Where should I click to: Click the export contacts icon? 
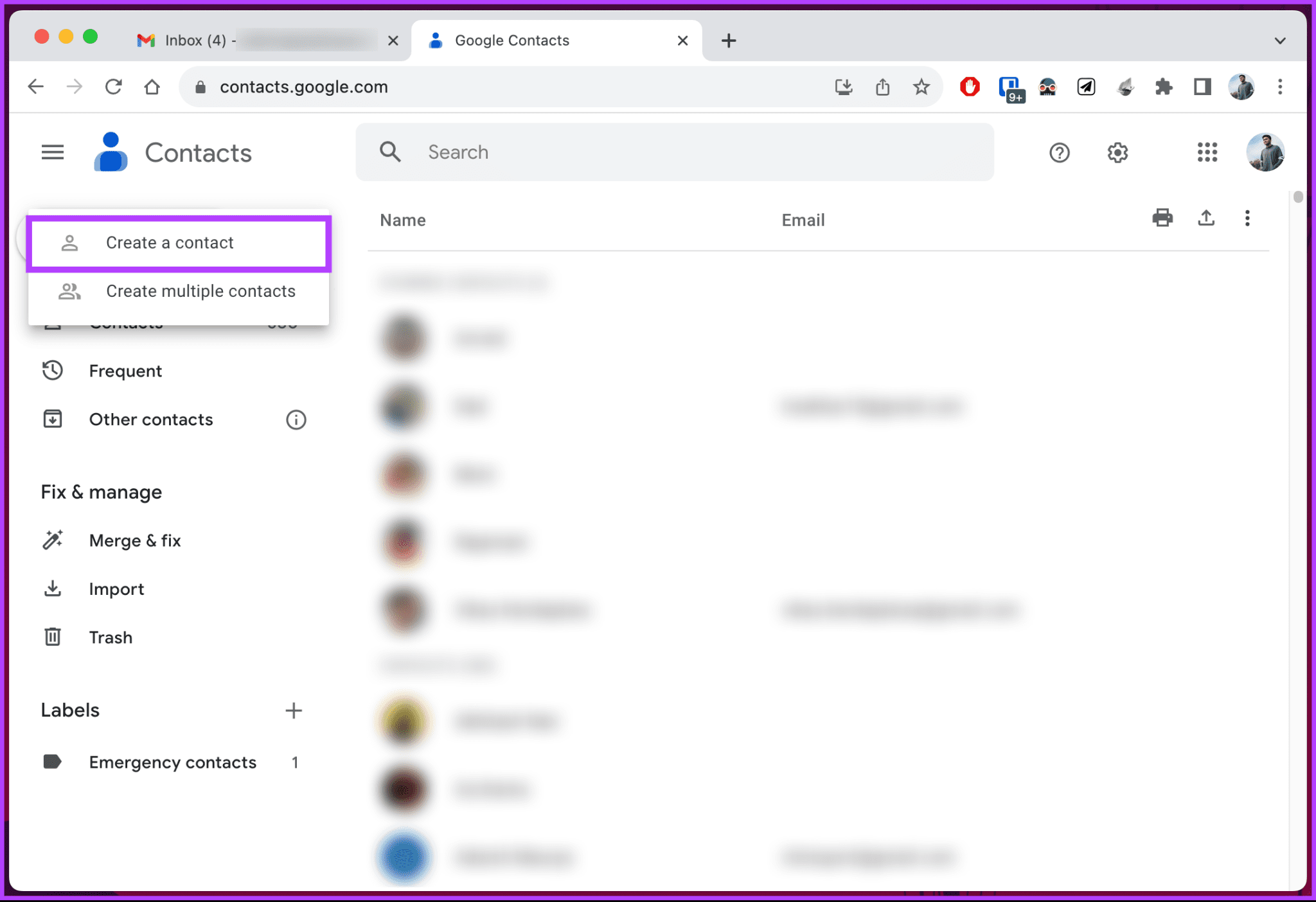[x=1206, y=218]
